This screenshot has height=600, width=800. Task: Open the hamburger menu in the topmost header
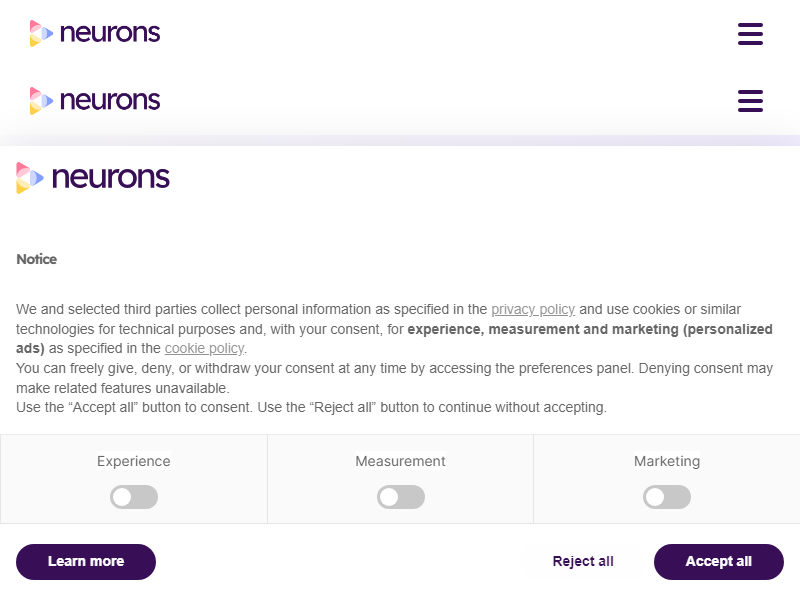point(750,34)
